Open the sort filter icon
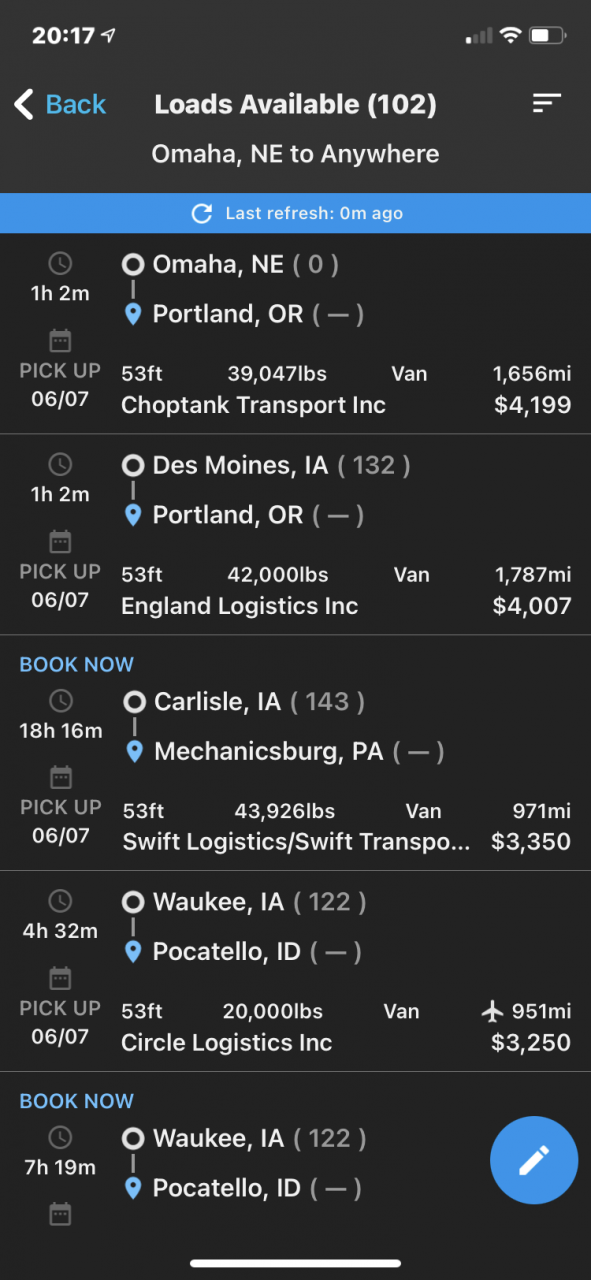The height and width of the screenshot is (1280, 591). click(x=546, y=103)
